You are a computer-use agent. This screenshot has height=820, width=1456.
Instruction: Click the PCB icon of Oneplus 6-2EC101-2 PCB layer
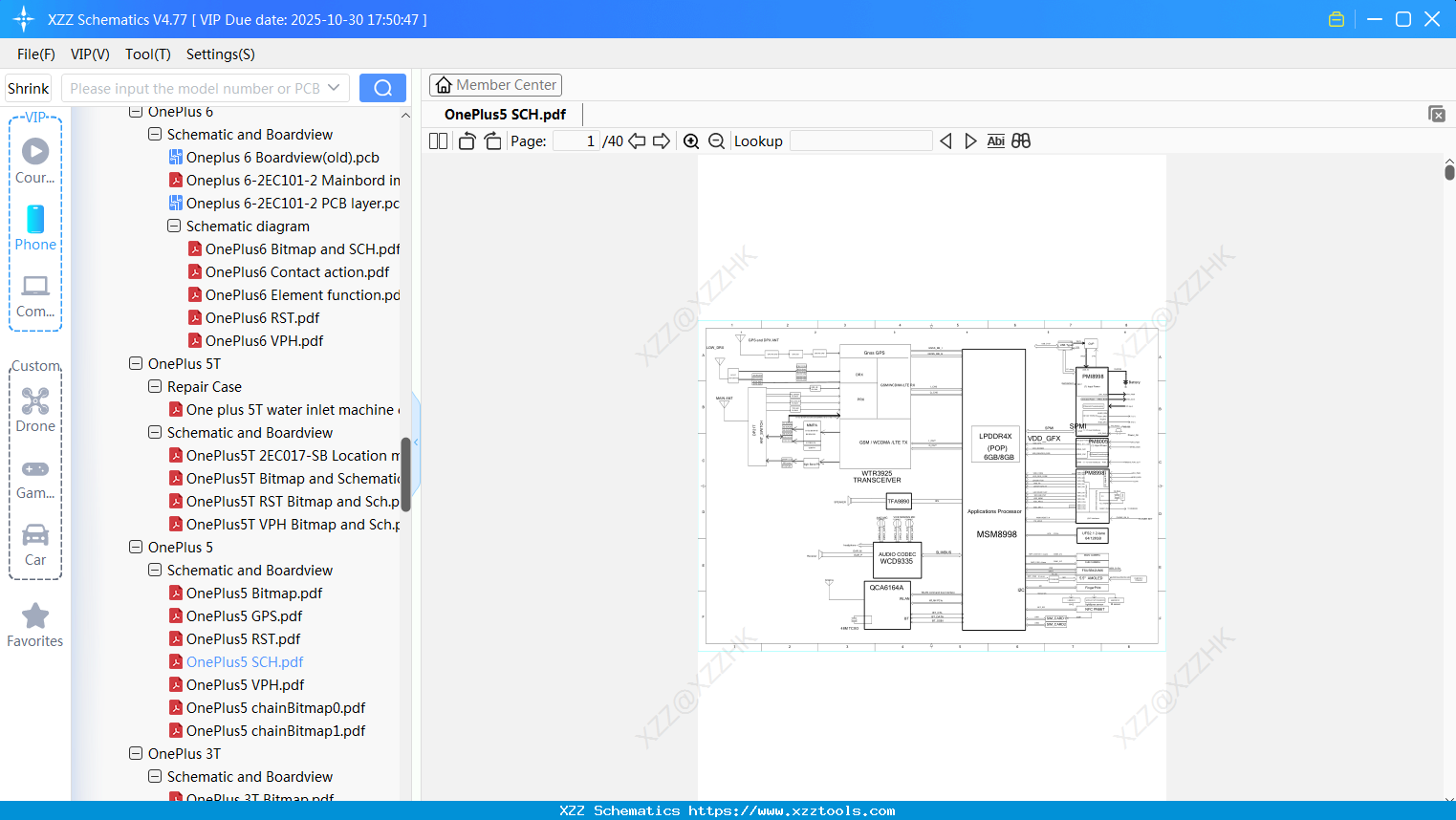(176, 203)
